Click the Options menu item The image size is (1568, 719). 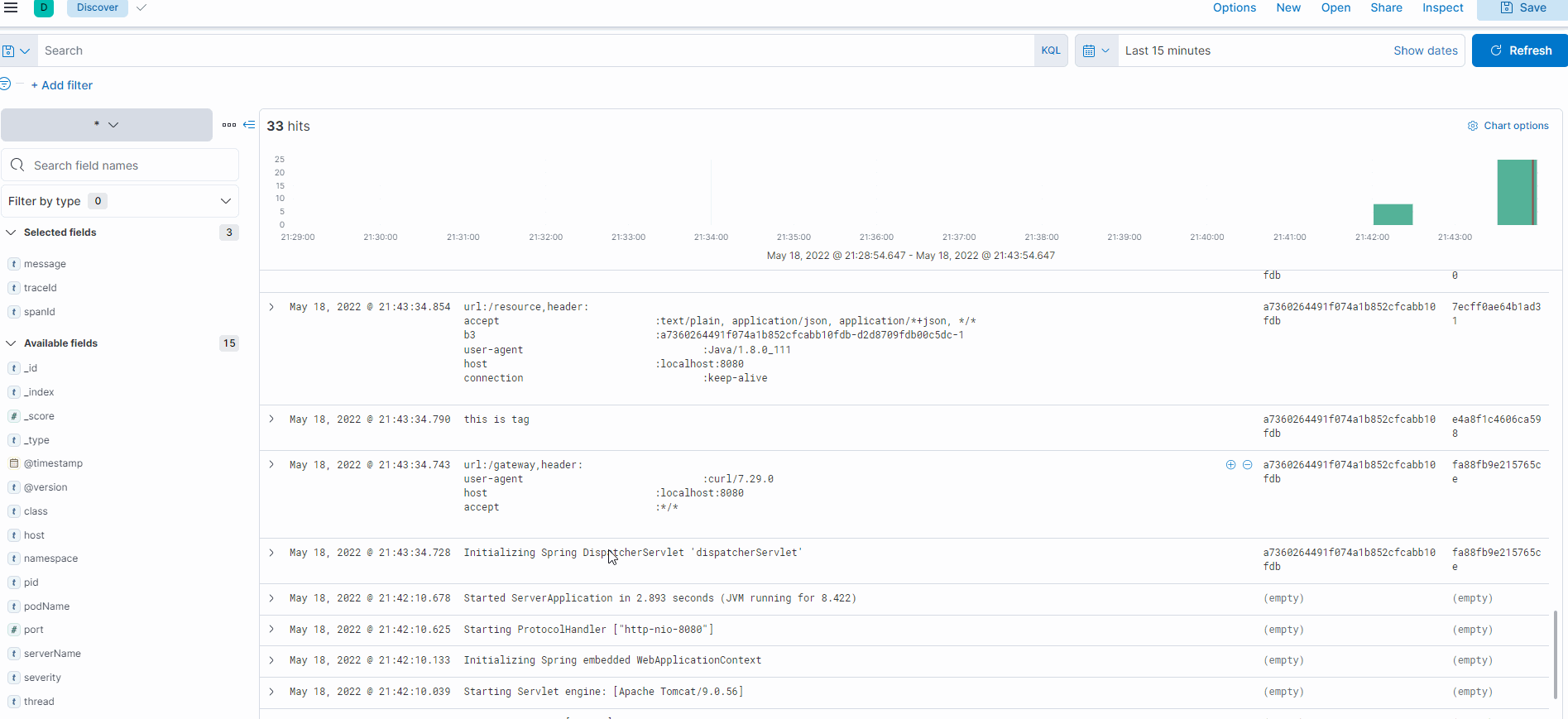tap(1235, 7)
